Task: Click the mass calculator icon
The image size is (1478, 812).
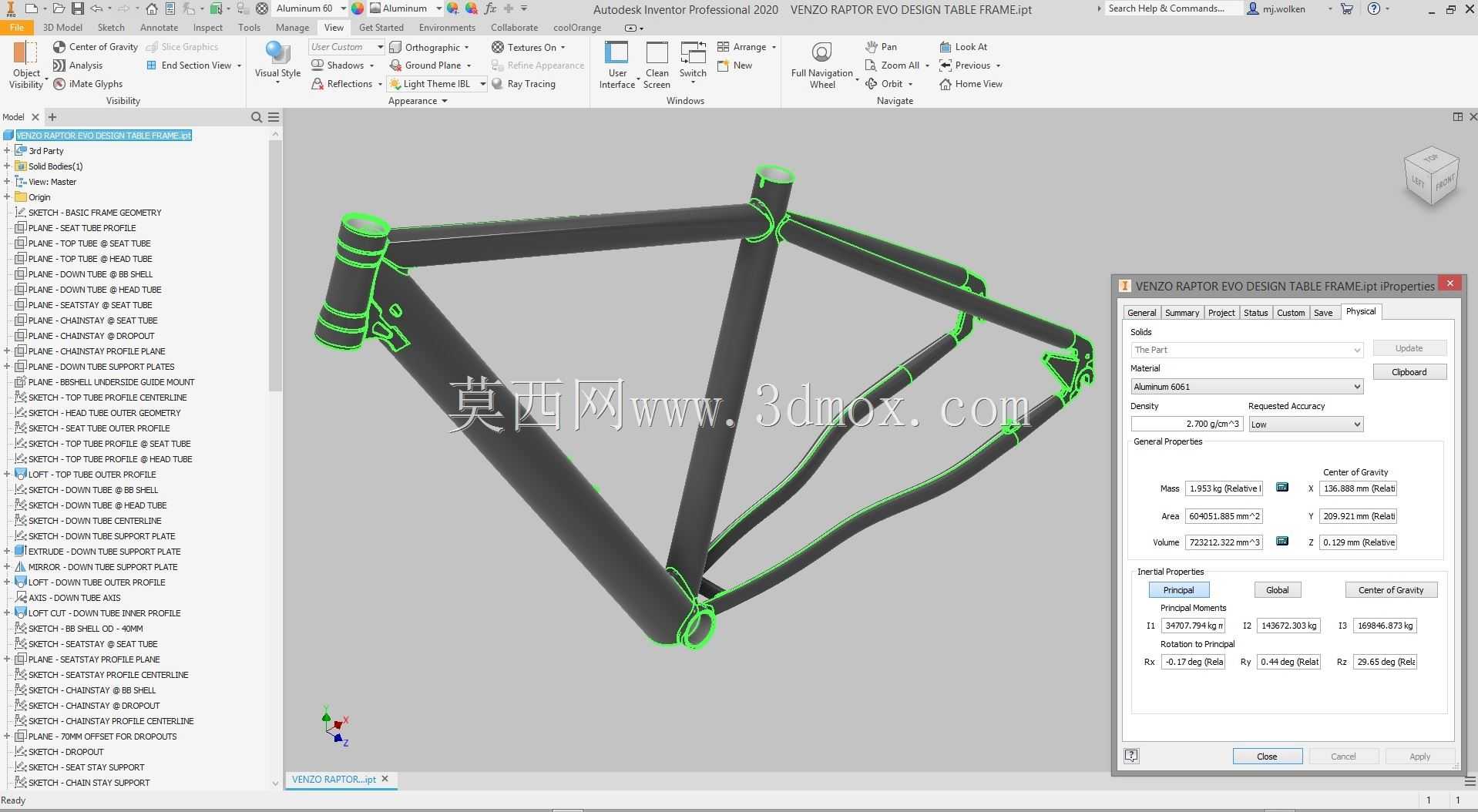Action: coord(1282,488)
